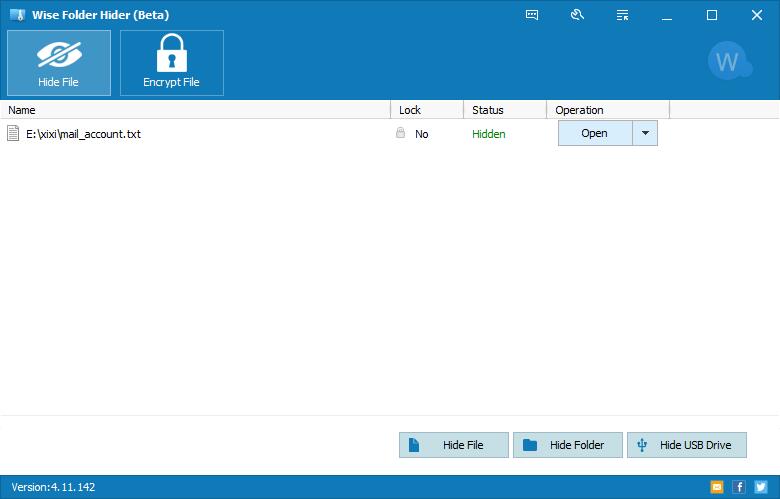
Task: Click the Hide File button at bottom
Action: point(454,445)
